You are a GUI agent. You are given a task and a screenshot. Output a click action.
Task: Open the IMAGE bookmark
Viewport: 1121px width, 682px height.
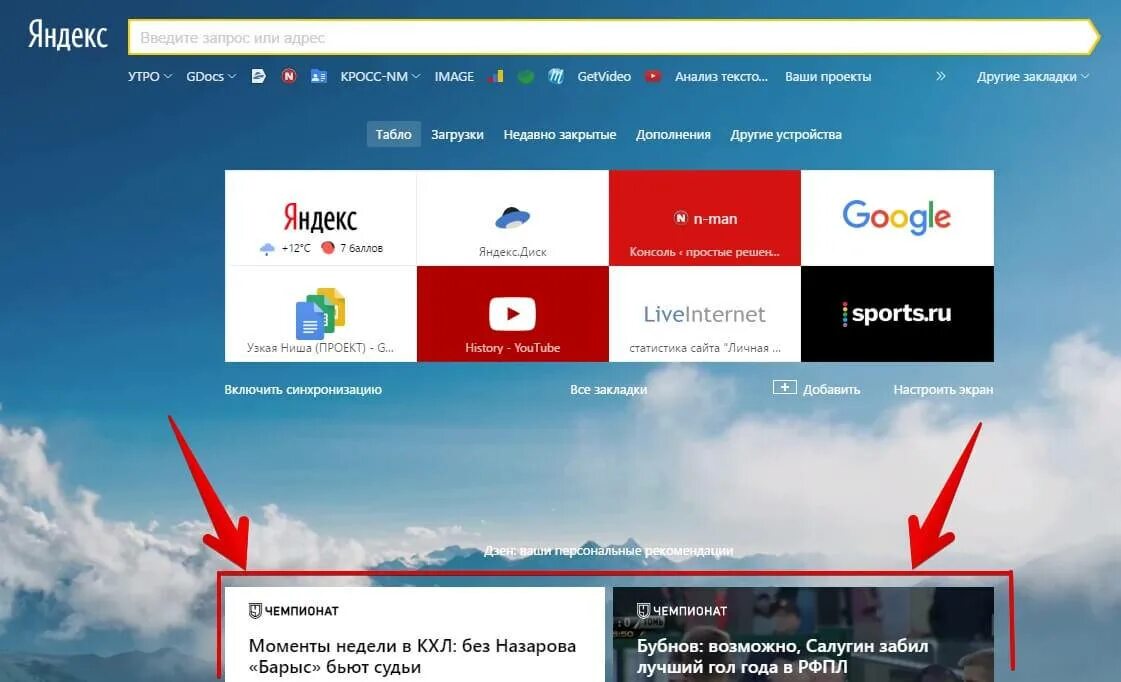click(x=454, y=76)
